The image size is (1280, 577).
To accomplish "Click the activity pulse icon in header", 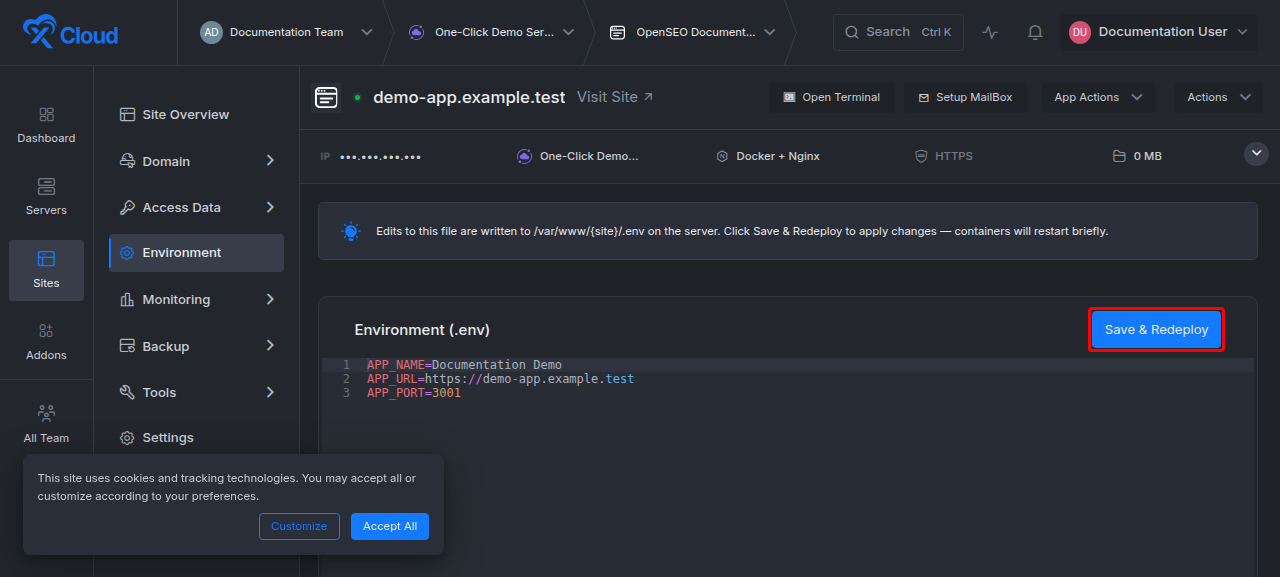I will (990, 32).
